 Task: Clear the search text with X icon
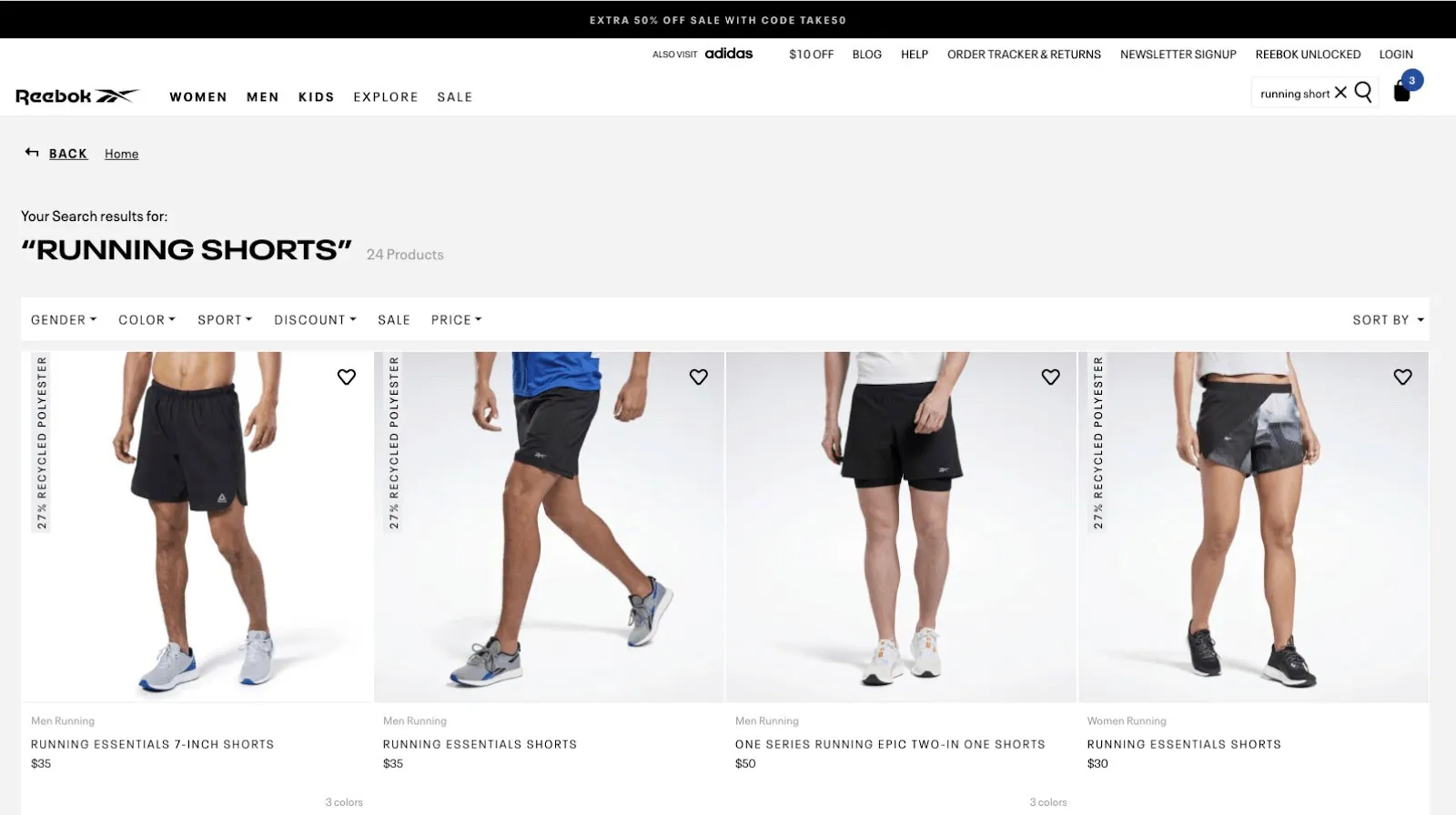[x=1340, y=93]
